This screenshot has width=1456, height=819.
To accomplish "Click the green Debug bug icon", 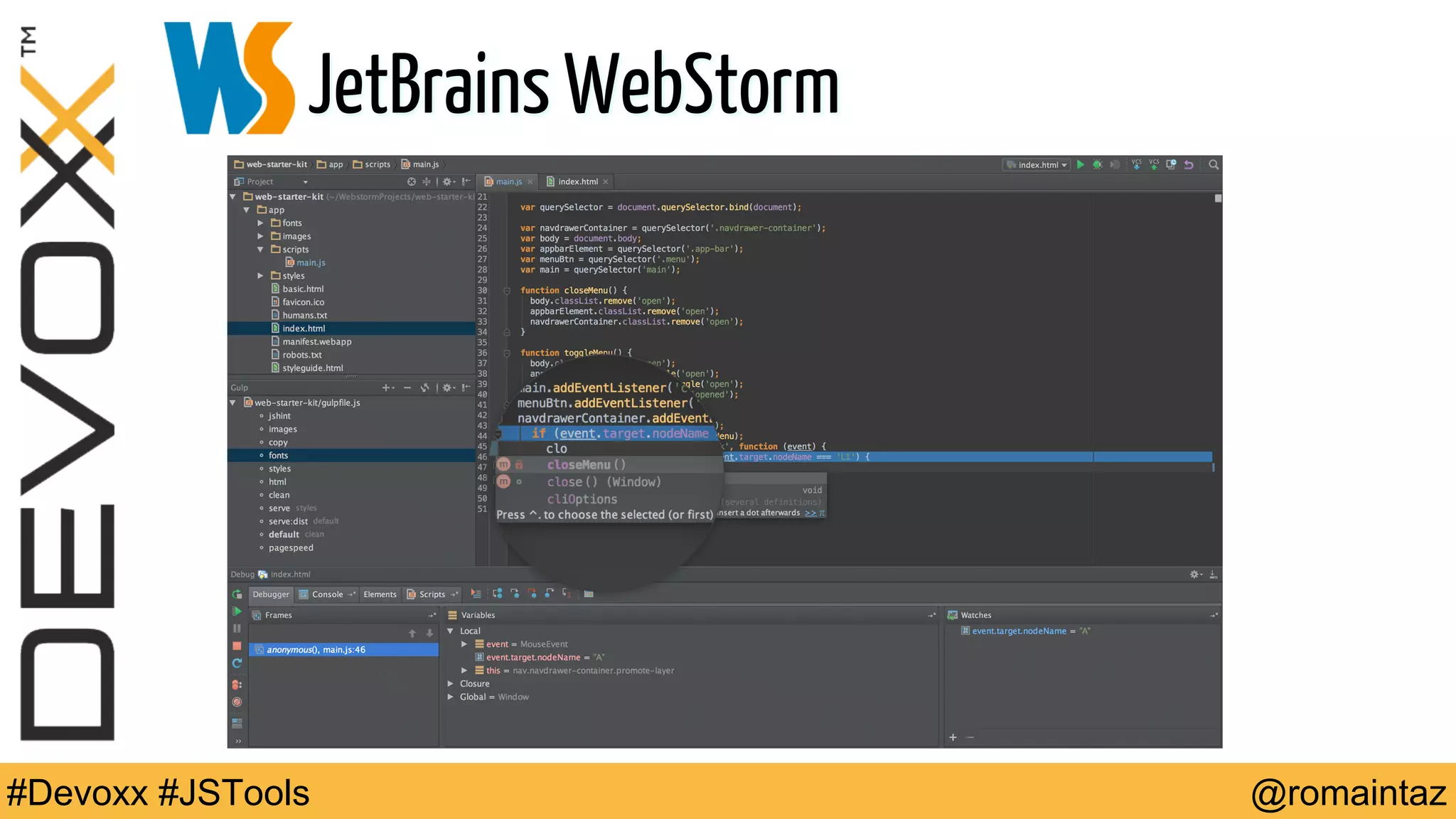I will point(1098,164).
